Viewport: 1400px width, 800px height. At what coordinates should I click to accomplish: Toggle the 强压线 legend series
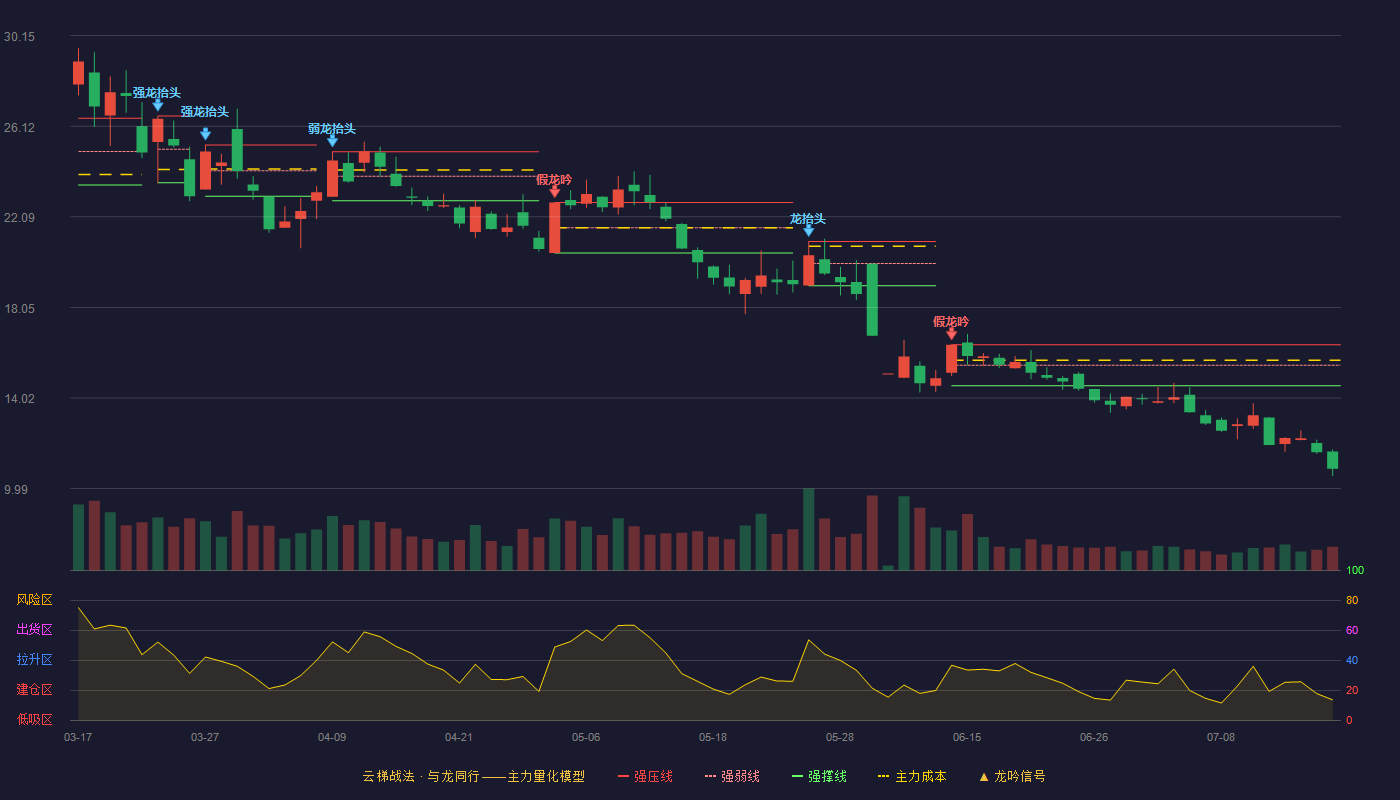645,776
